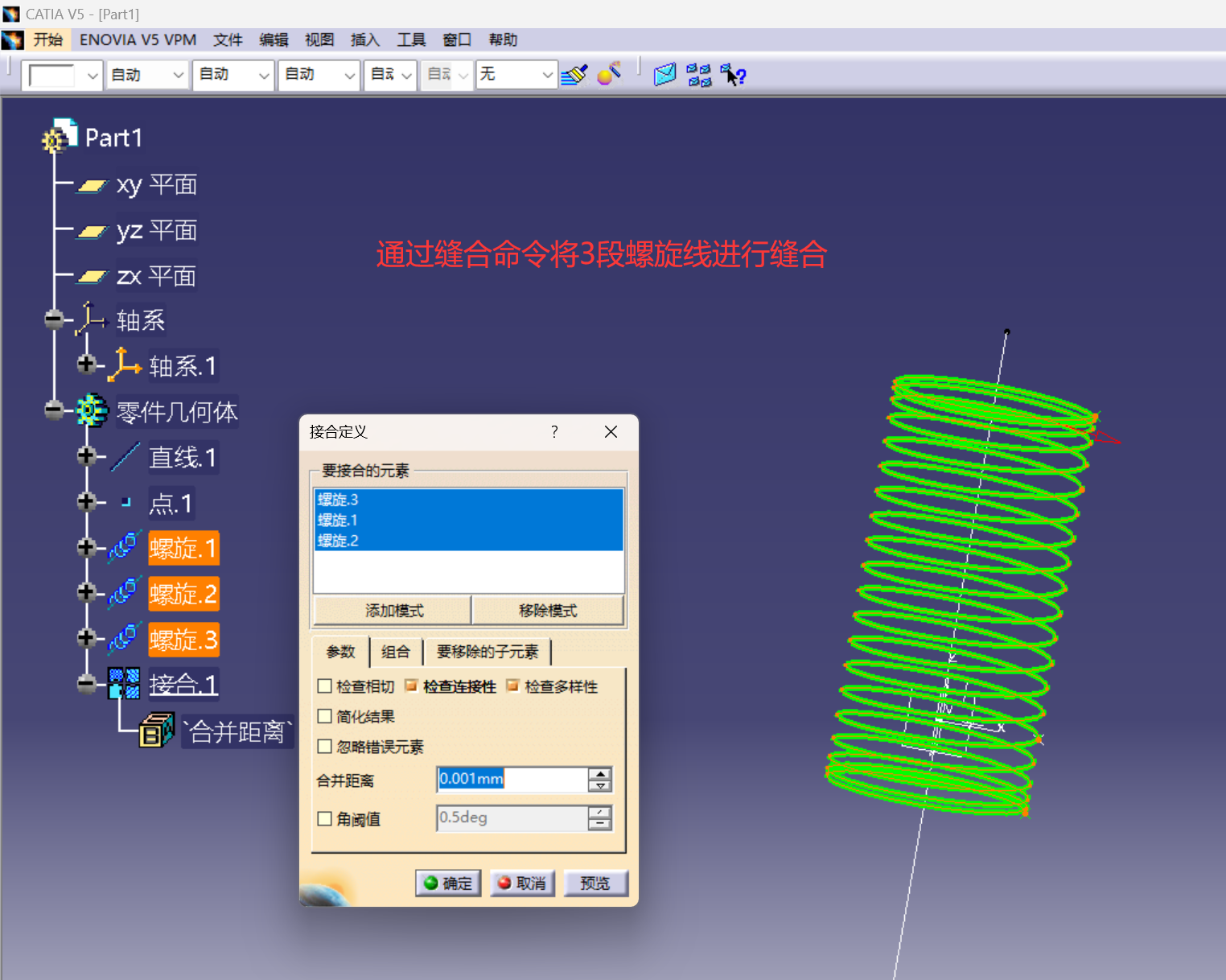Open the 工具 menu
This screenshot has width=1226, height=980.
(x=411, y=39)
